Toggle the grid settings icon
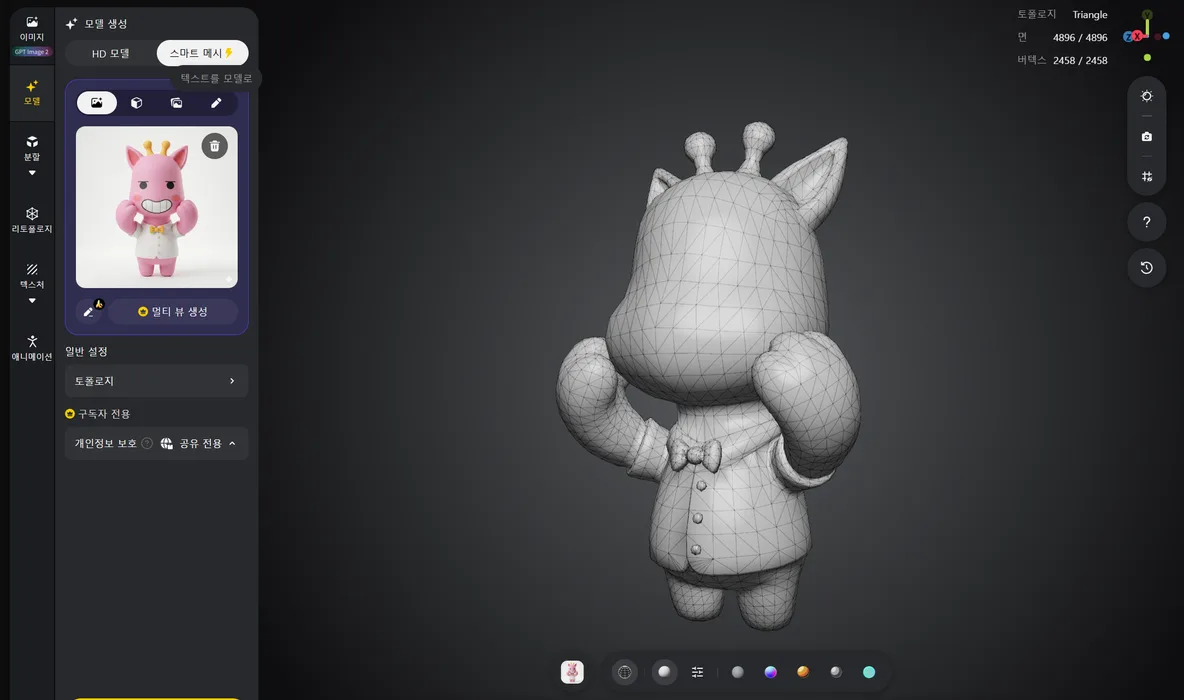Image resolution: width=1184 pixels, height=700 pixels. pyautogui.click(x=1147, y=177)
